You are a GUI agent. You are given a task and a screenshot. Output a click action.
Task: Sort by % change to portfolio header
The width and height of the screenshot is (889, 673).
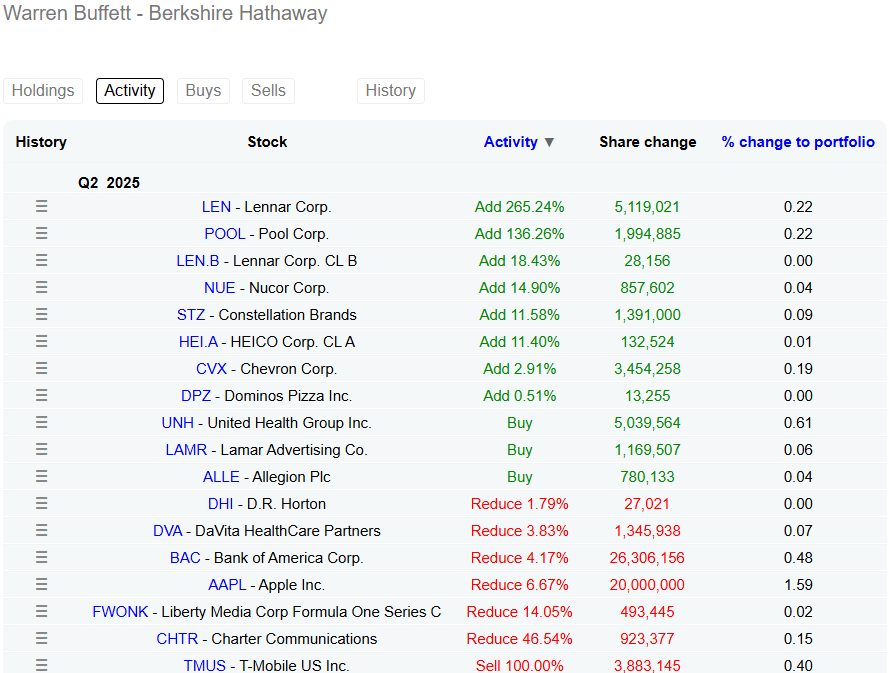pyautogui.click(x=798, y=142)
